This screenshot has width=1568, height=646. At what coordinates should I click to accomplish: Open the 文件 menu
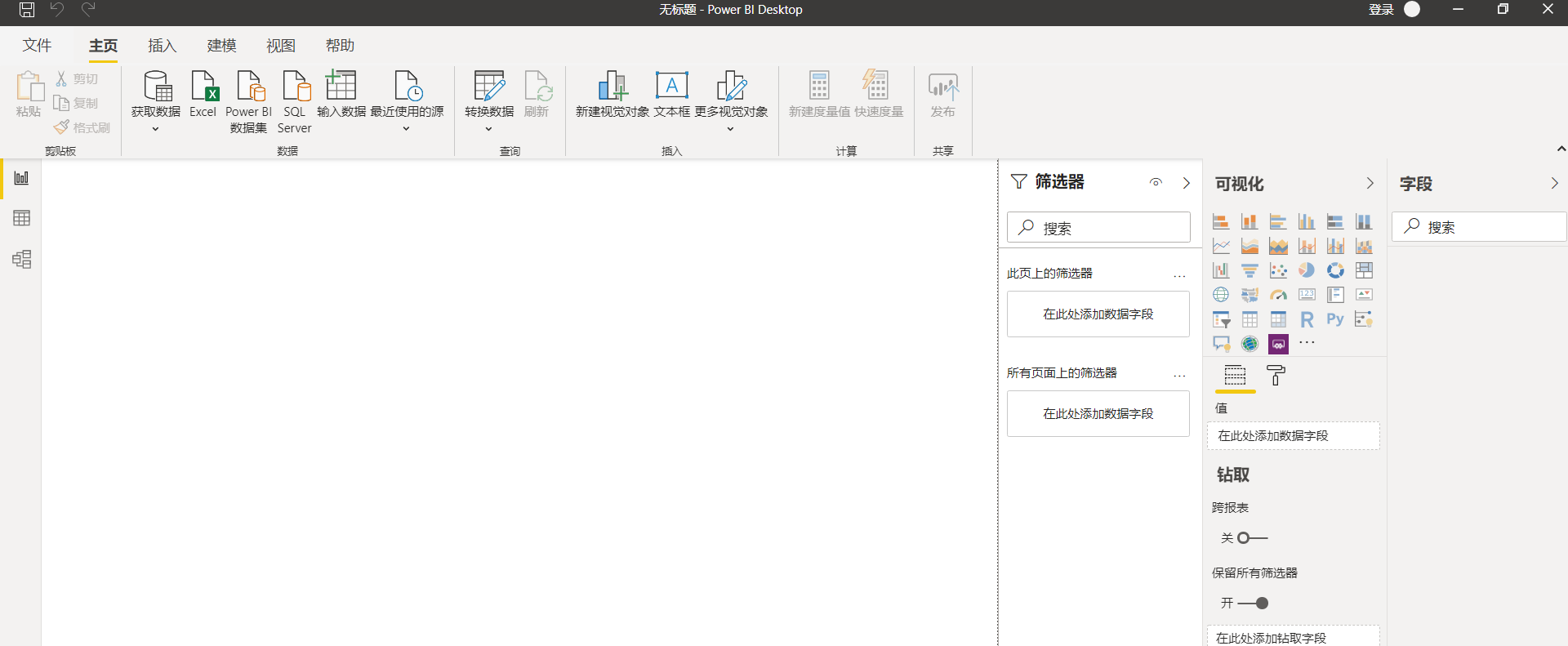point(37,46)
